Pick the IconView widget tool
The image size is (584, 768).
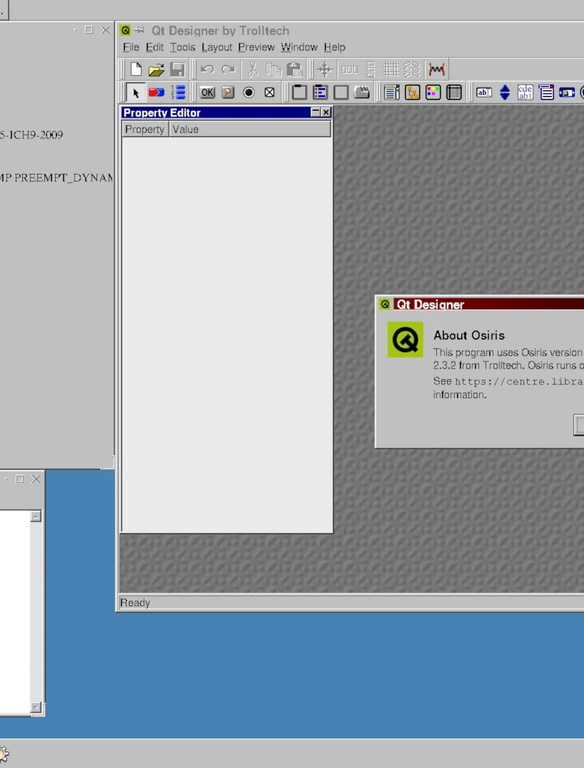433,93
